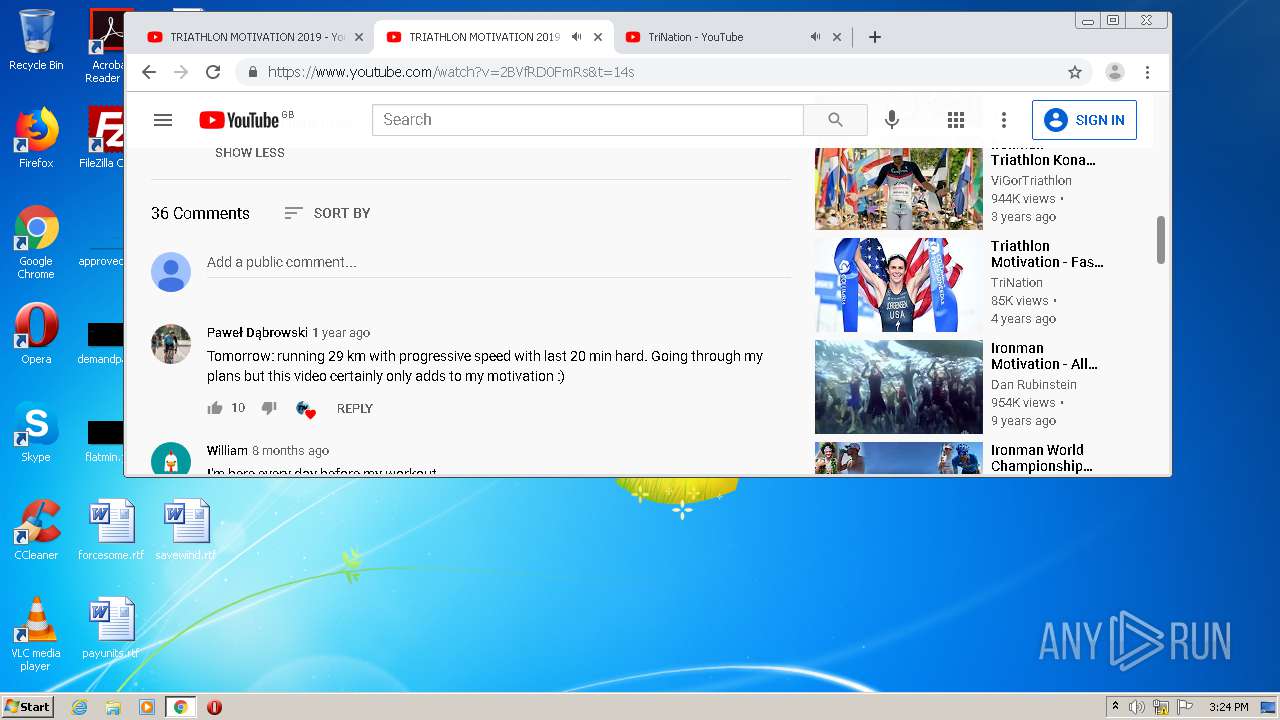Select the Firefox desktop icon
1280x720 pixels.
(x=36, y=138)
